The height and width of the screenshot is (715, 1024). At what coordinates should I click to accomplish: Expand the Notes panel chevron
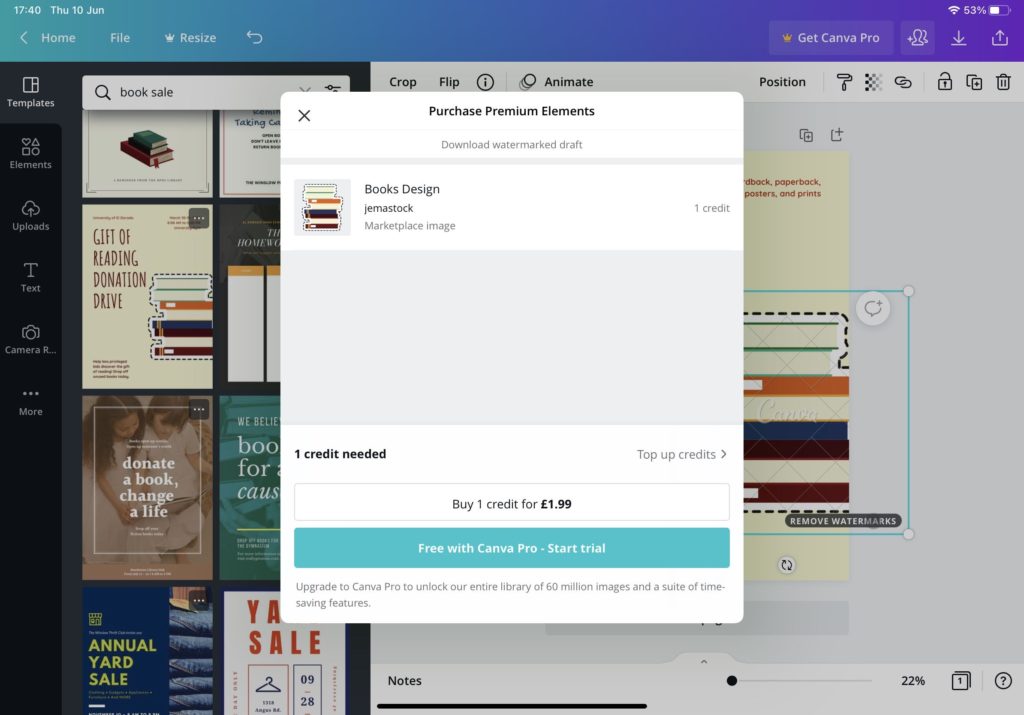point(703,661)
